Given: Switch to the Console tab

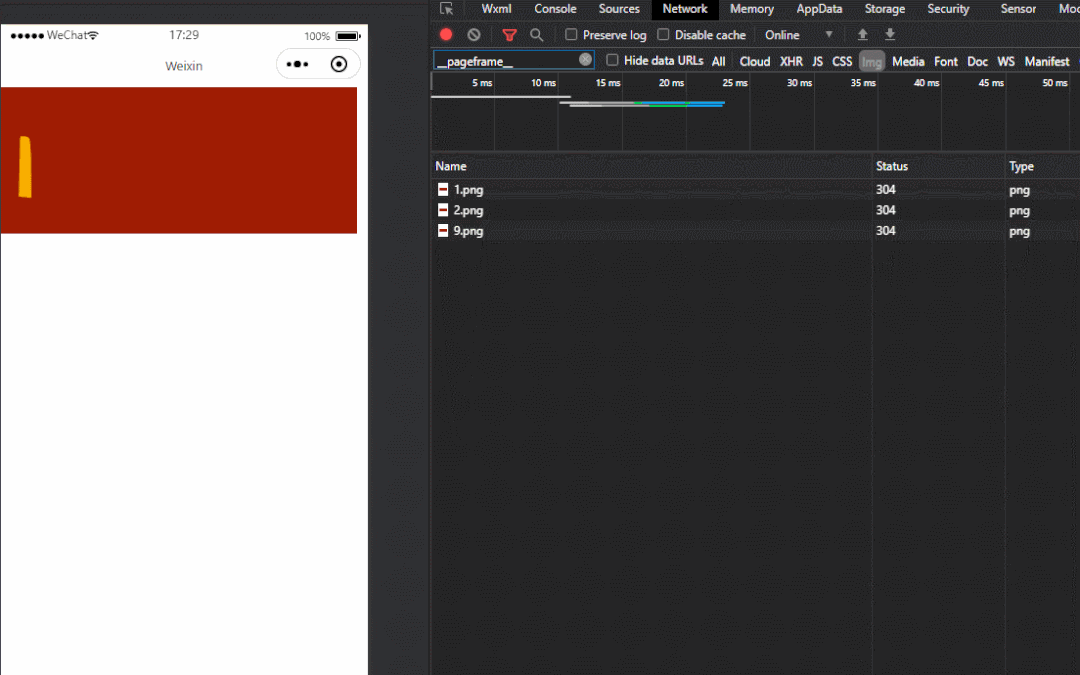Looking at the screenshot, I should pyautogui.click(x=555, y=9).
